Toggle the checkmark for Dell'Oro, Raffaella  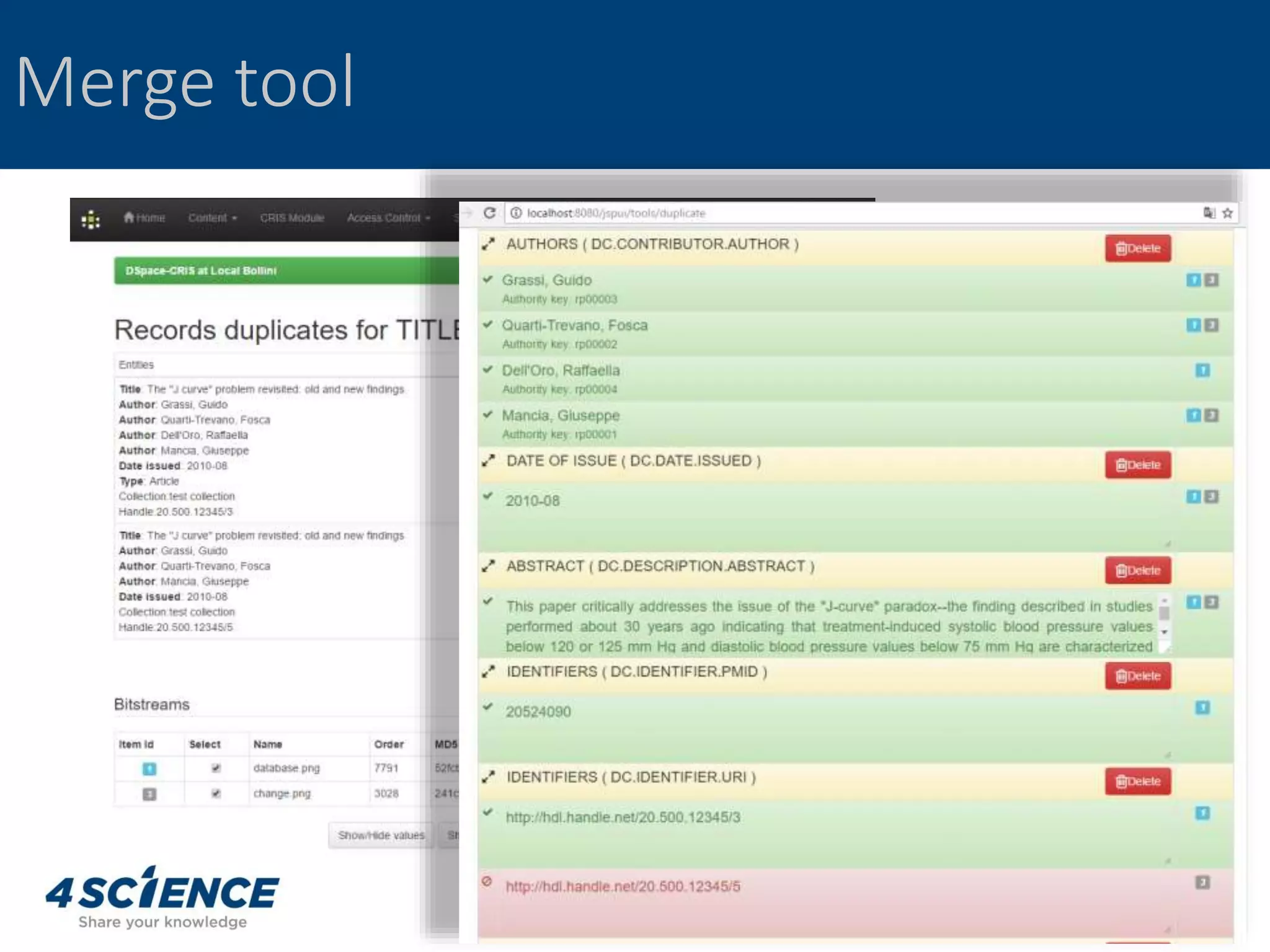pyautogui.click(x=488, y=369)
